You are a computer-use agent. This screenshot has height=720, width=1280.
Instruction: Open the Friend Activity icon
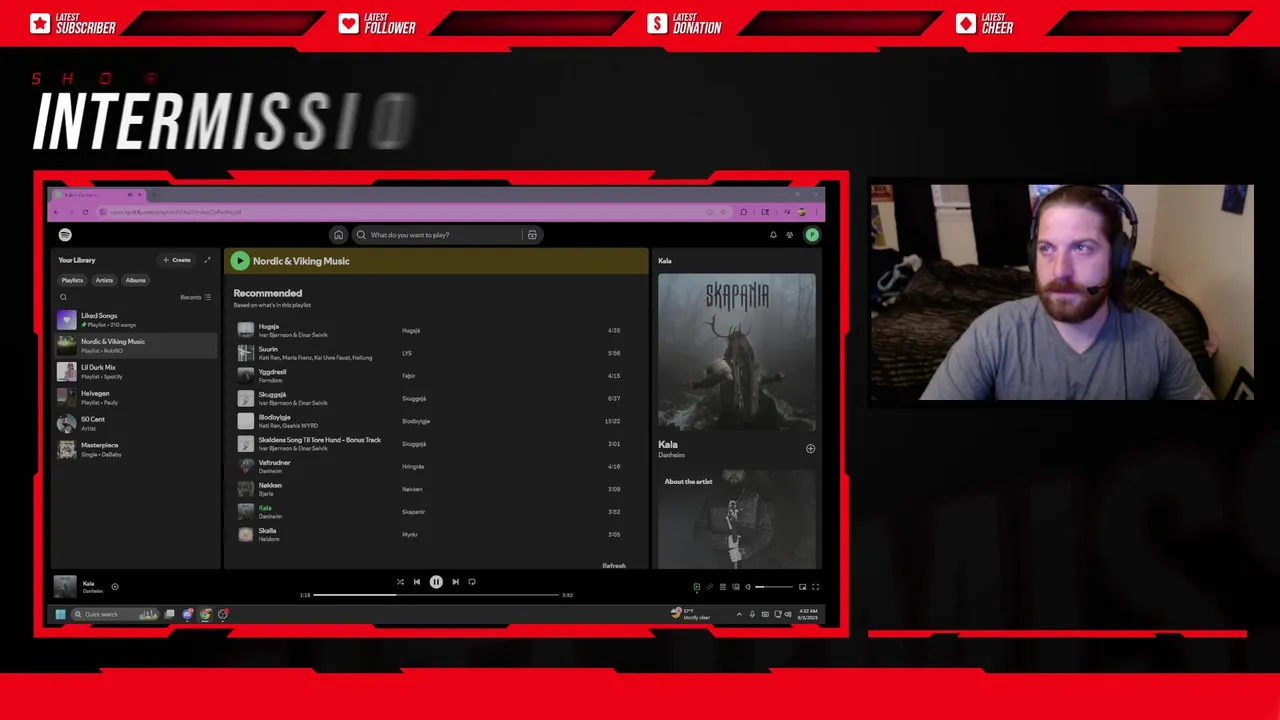(790, 235)
